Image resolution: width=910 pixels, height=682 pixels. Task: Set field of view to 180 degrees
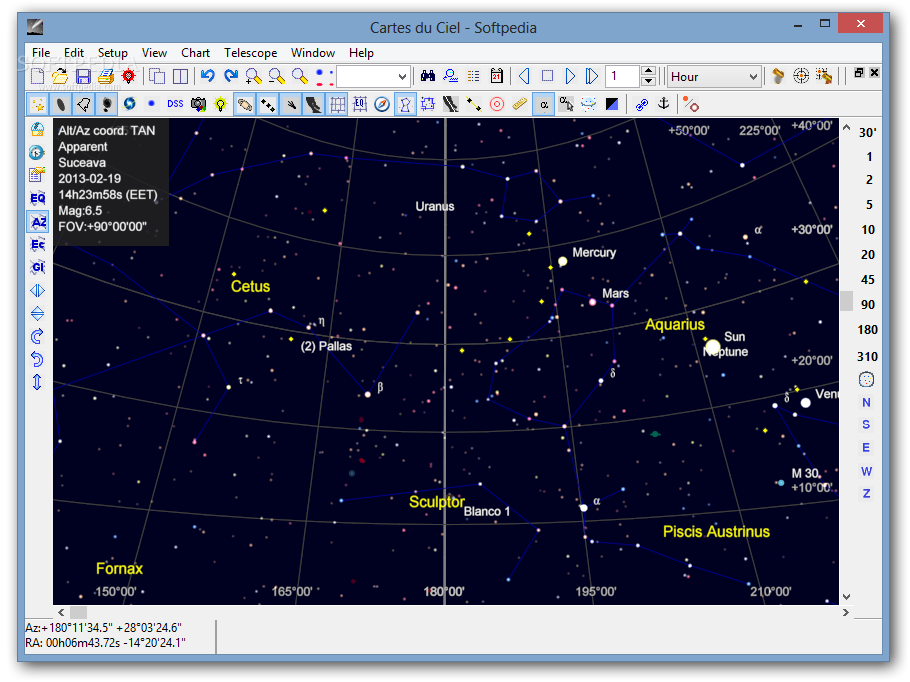868,330
